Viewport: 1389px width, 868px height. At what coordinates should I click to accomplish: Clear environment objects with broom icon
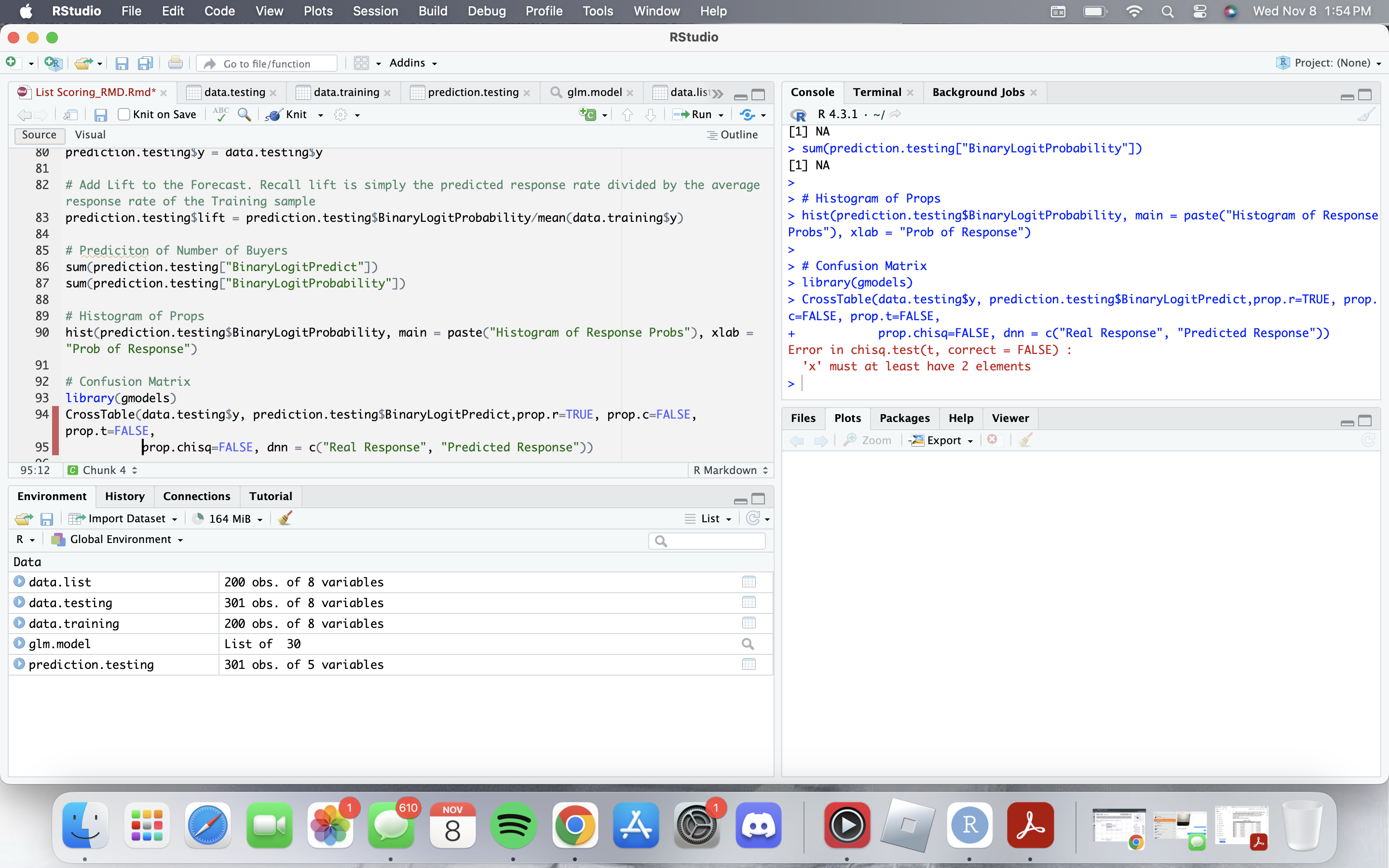point(285,518)
